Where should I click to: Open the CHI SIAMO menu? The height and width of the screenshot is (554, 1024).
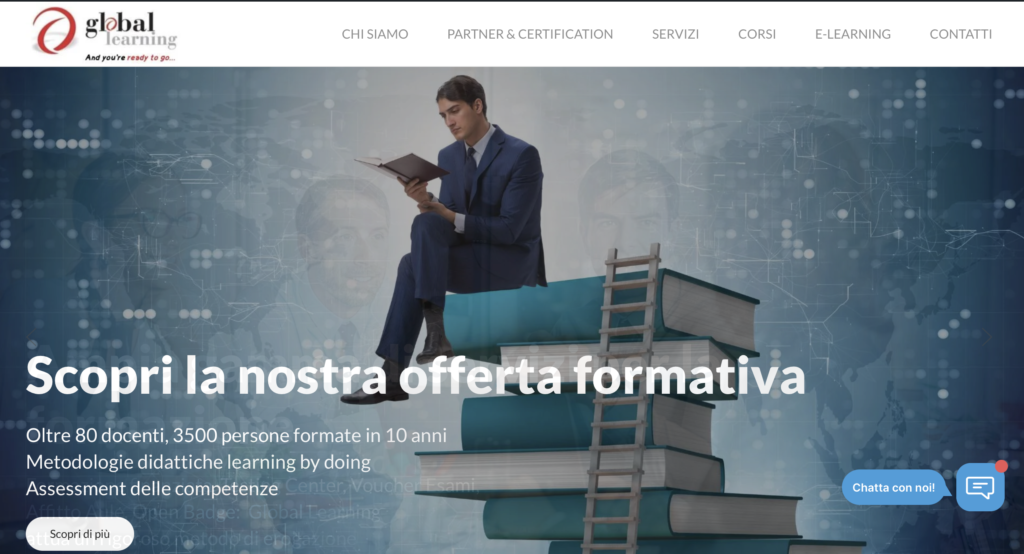375,34
